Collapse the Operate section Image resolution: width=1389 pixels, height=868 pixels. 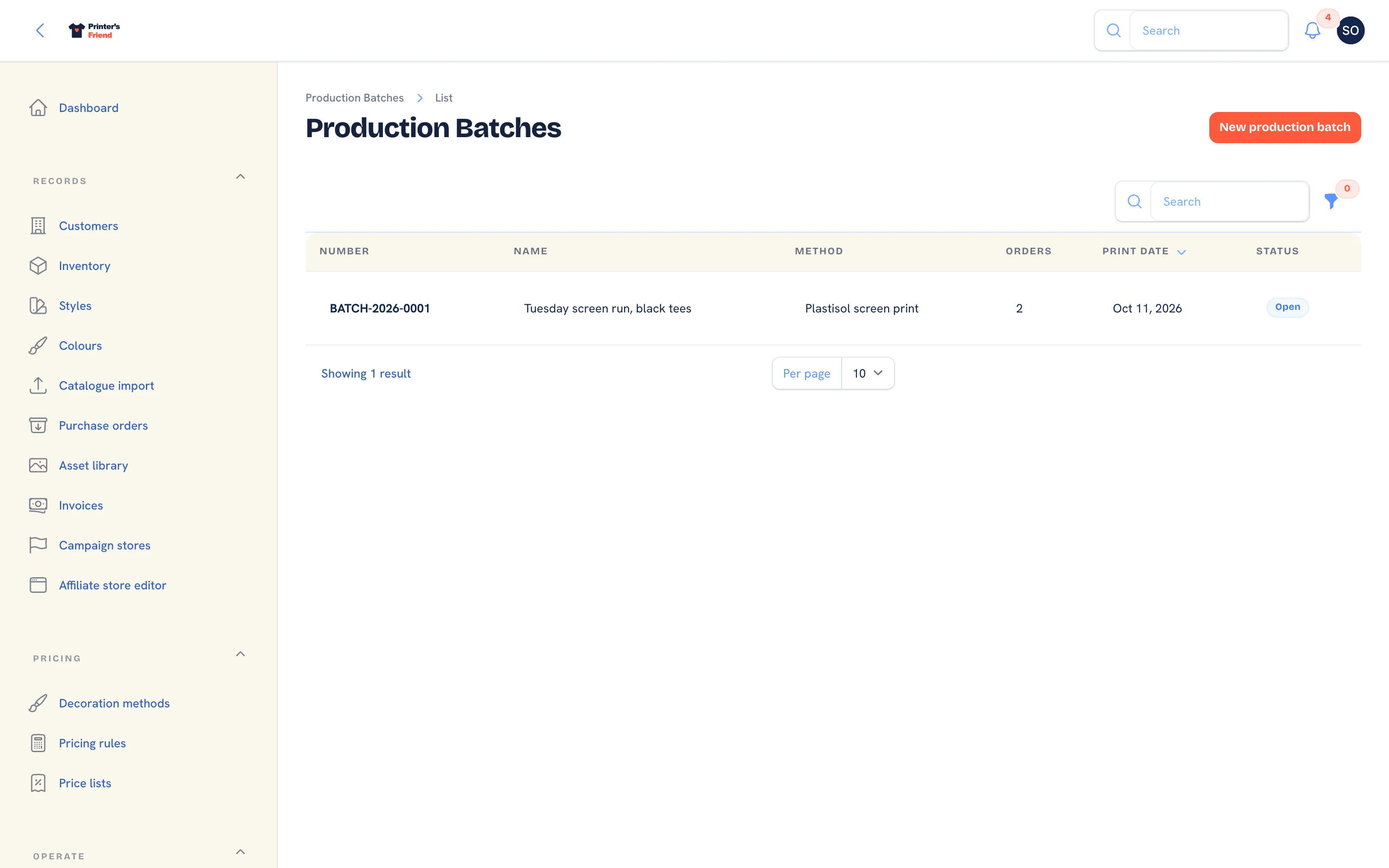pyautogui.click(x=240, y=852)
